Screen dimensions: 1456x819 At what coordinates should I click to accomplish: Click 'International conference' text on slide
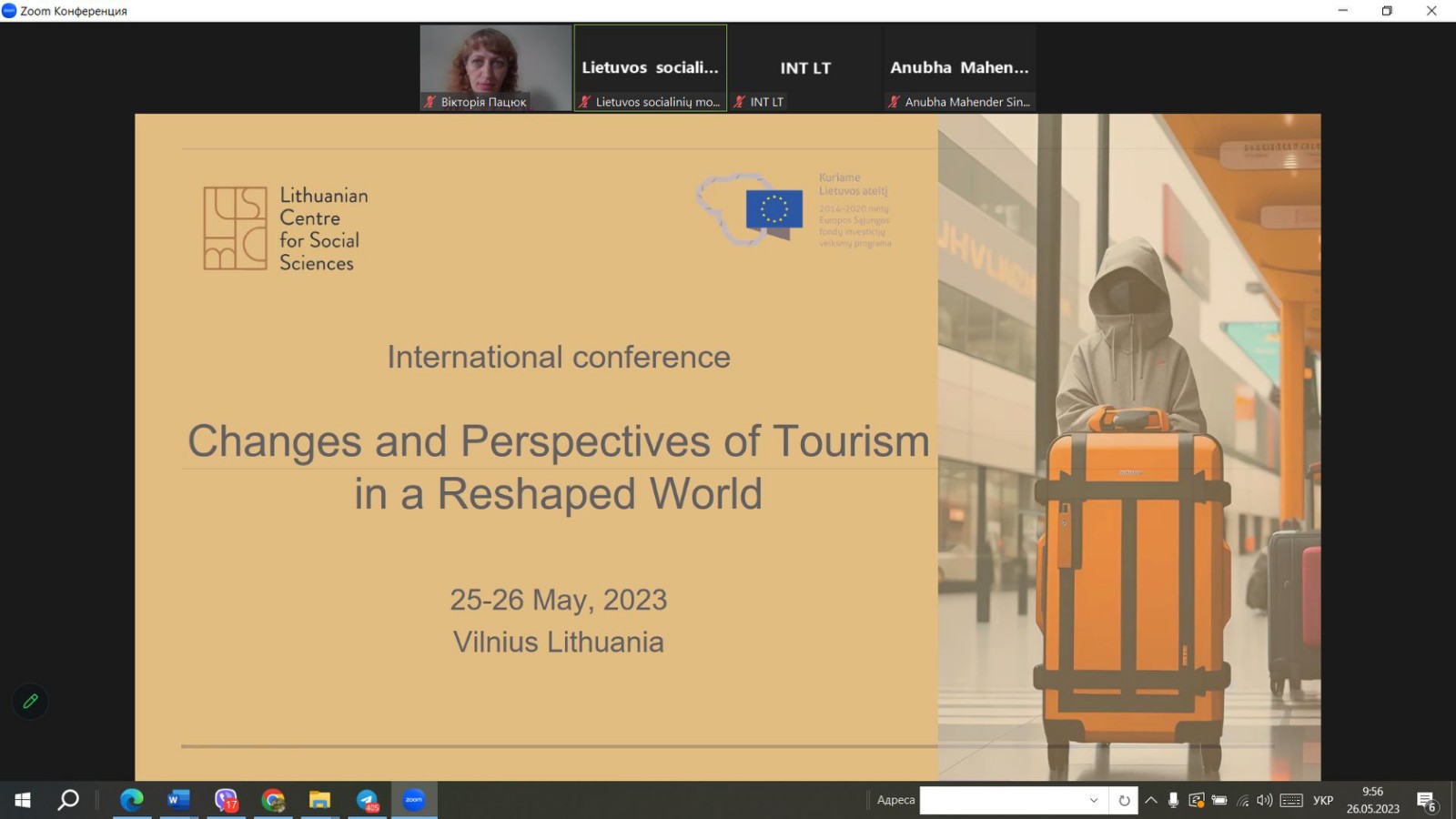pos(559,357)
